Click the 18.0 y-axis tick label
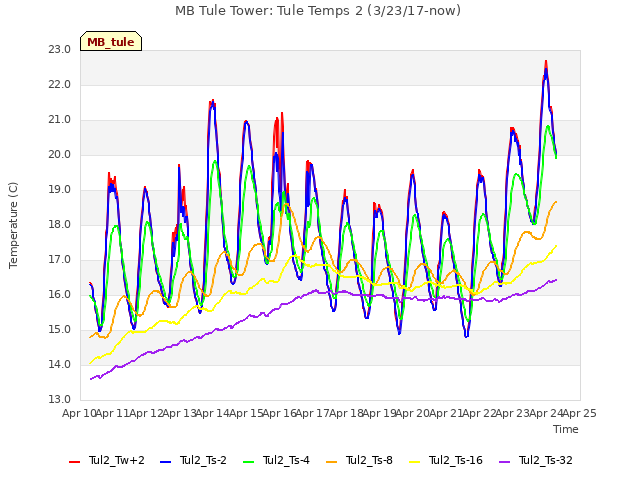The image size is (640, 480). pyautogui.click(x=60, y=225)
